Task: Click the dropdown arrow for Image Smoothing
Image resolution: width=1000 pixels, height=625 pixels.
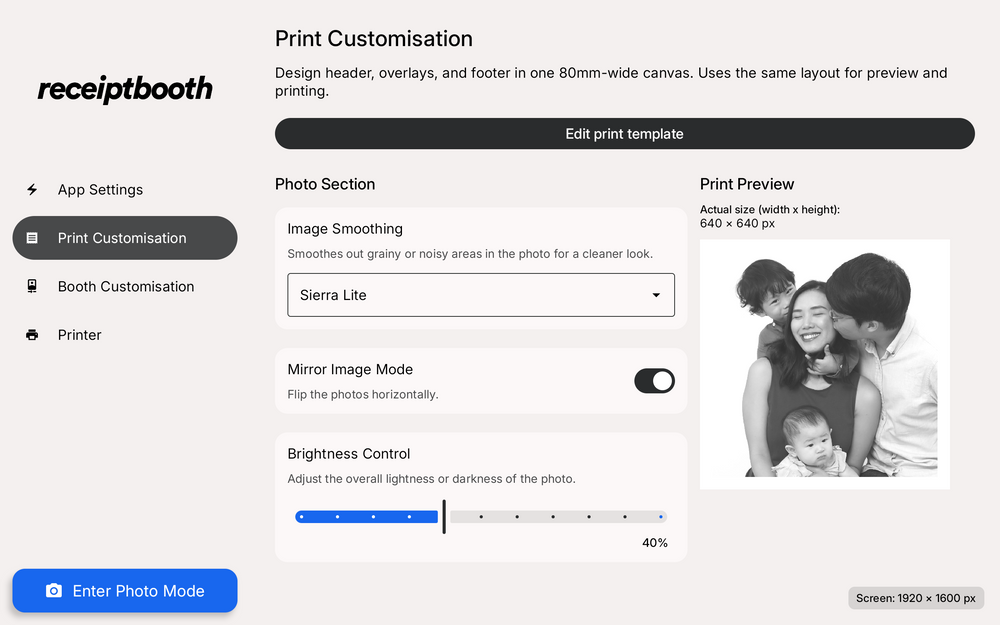Action: 656,295
